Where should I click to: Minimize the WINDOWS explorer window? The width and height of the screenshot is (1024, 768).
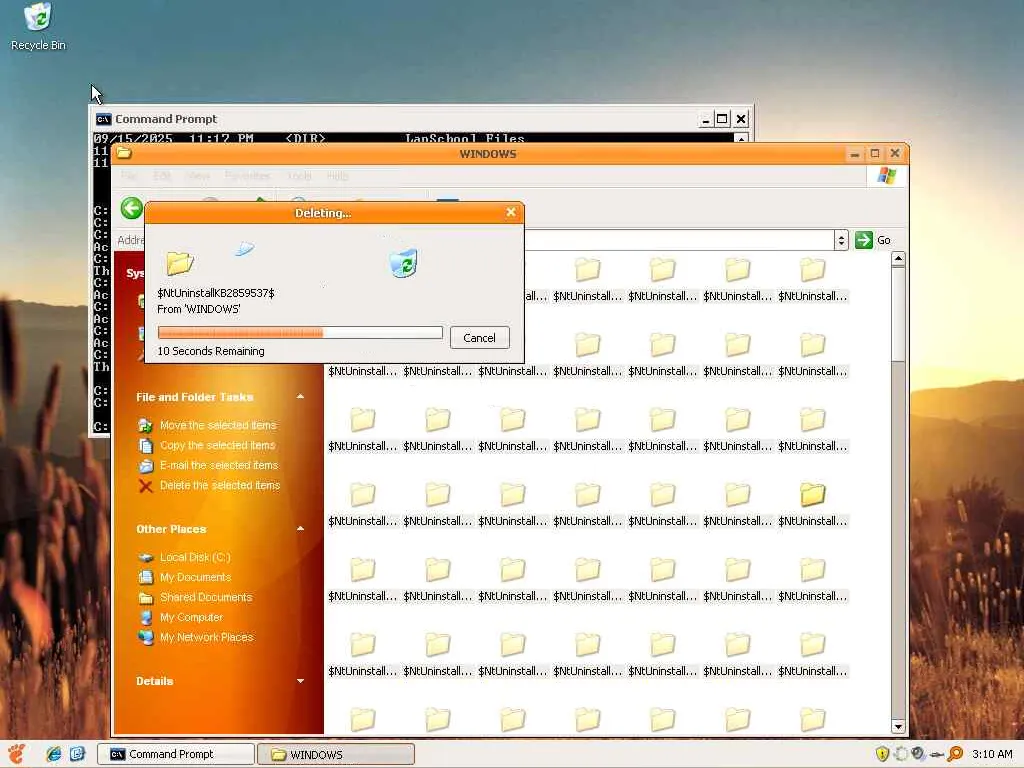[855, 153]
